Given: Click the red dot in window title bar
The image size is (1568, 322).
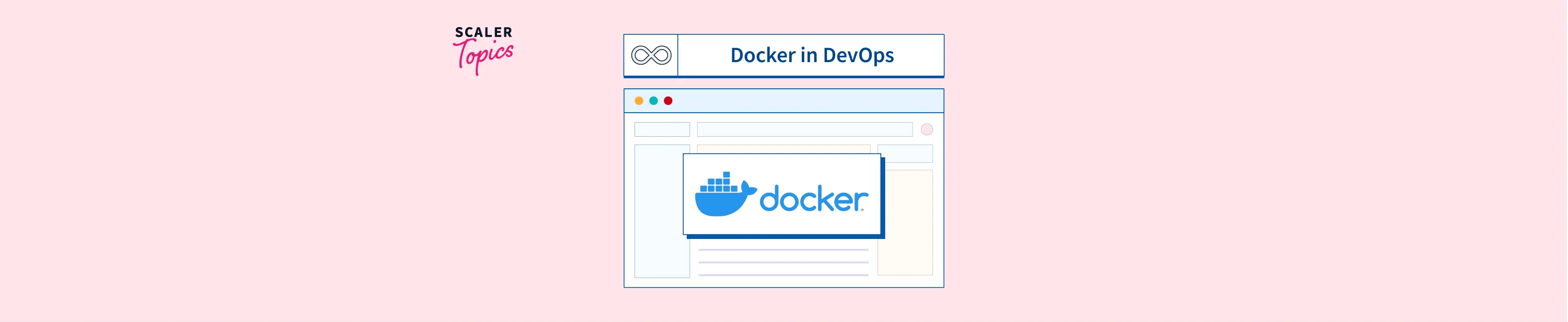Looking at the screenshot, I should [668, 101].
